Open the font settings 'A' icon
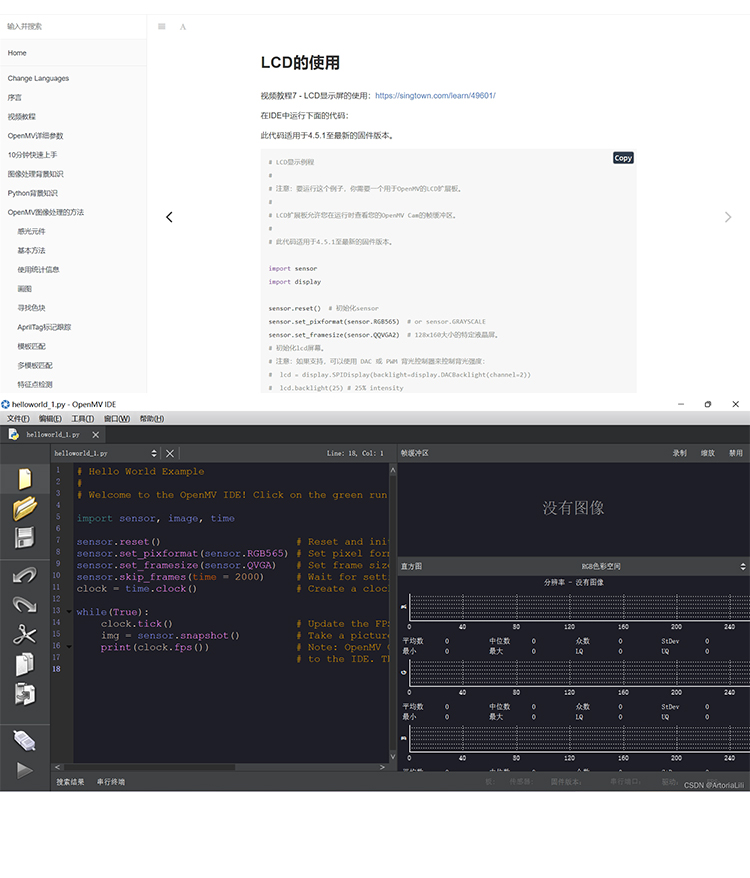The height and width of the screenshot is (878, 750). (183, 27)
